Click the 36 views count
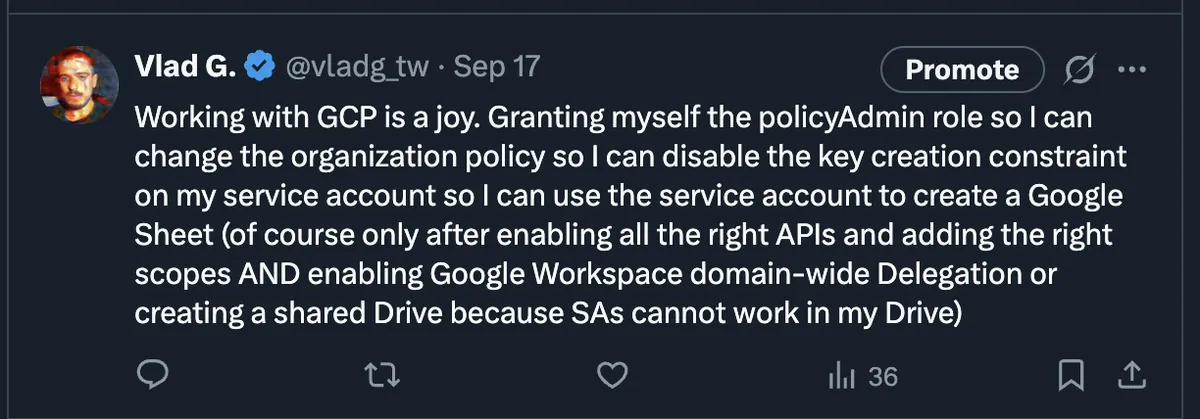 point(882,377)
